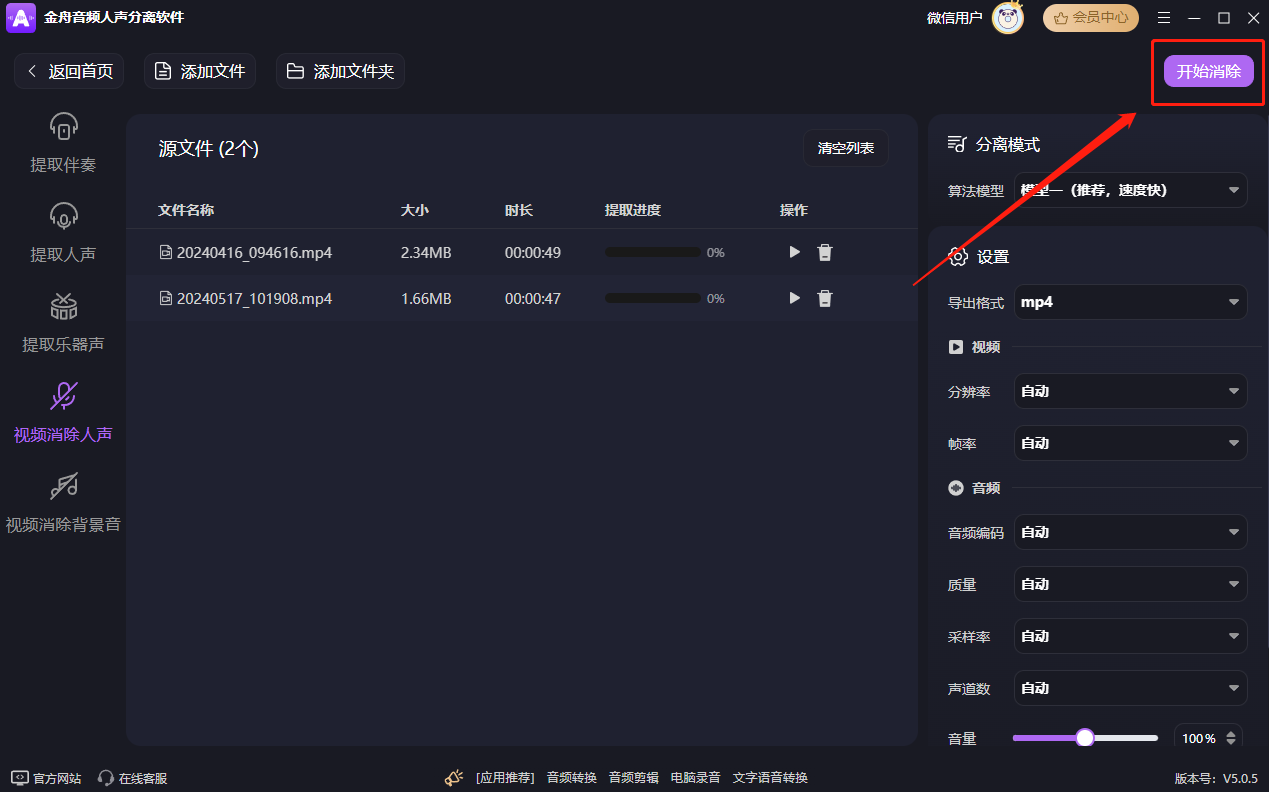1269x792 pixels.
Task: Click version label 版本号：V5.0.5
Action: (1216, 778)
